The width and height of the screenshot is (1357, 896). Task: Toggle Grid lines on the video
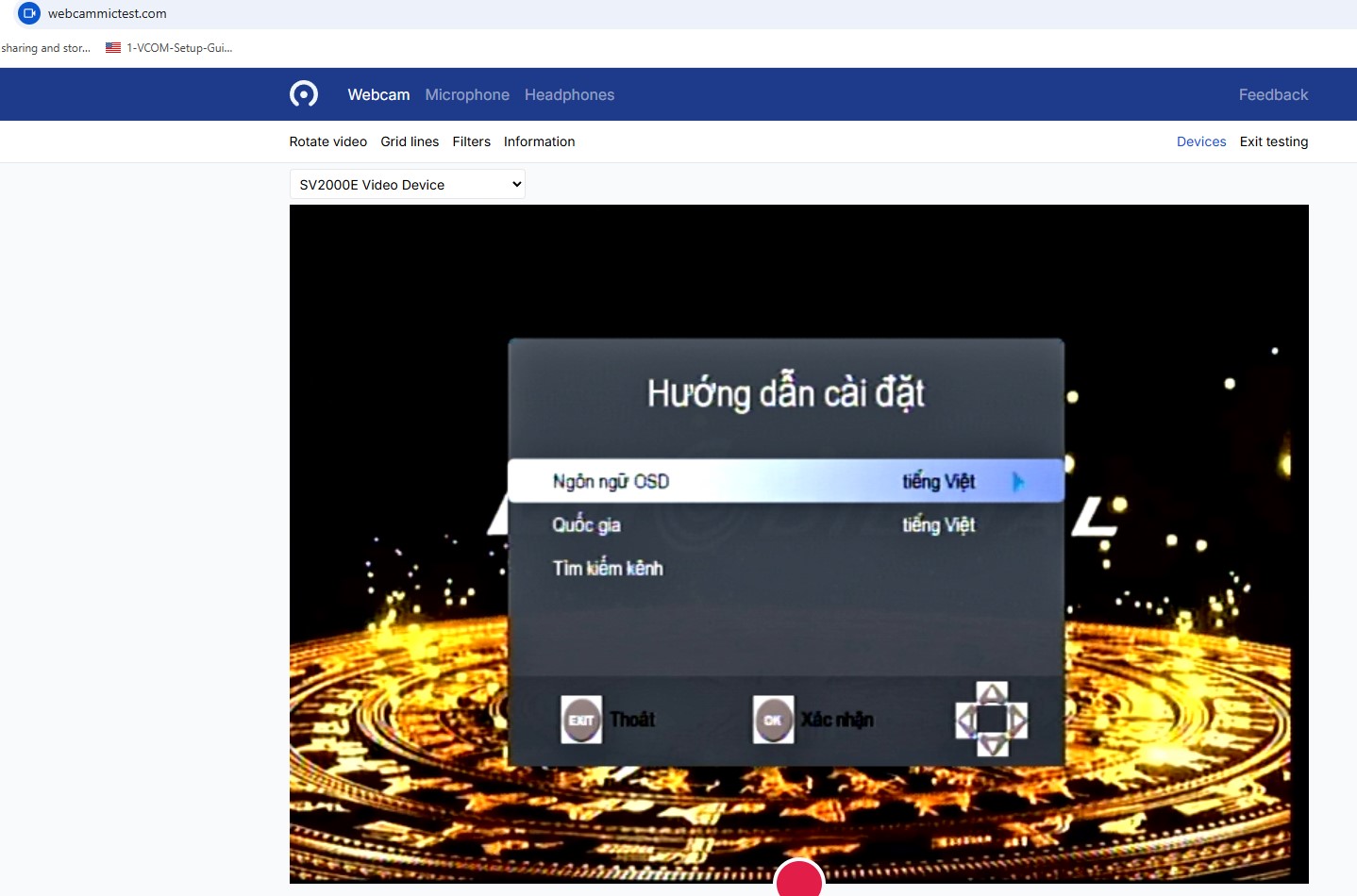tap(410, 141)
